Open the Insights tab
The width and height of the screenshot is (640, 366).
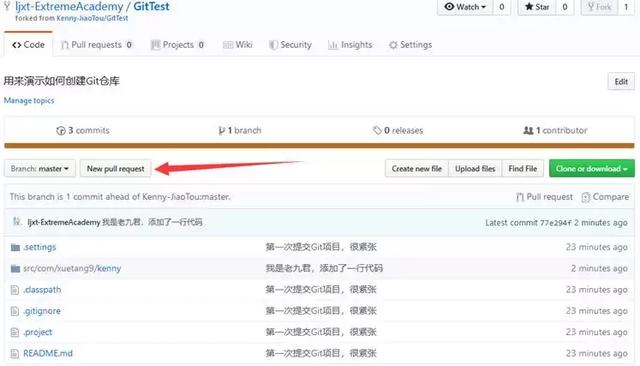(x=350, y=45)
